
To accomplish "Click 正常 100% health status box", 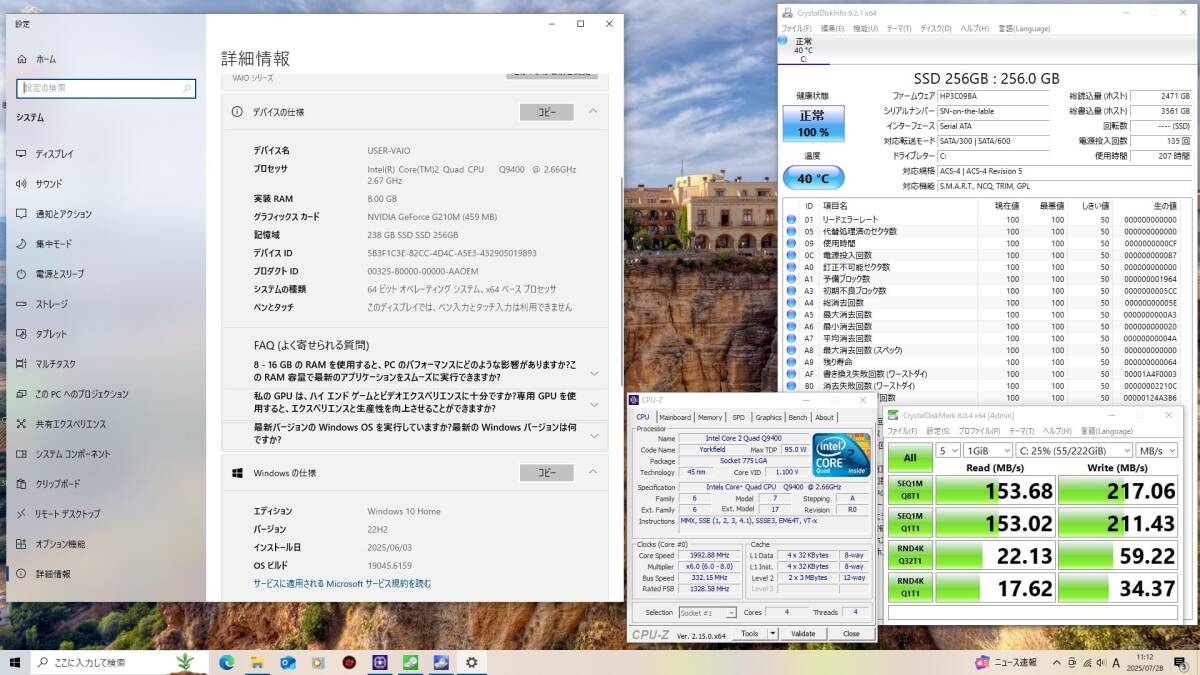I will click(812, 124).
